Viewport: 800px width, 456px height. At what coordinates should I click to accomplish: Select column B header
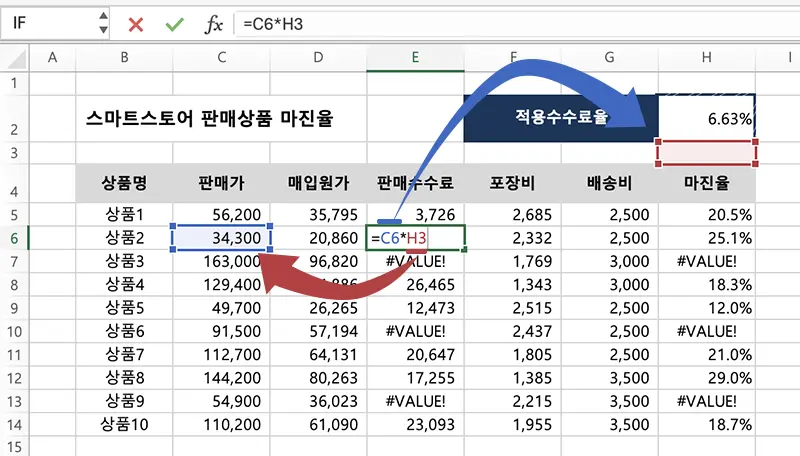124,58
